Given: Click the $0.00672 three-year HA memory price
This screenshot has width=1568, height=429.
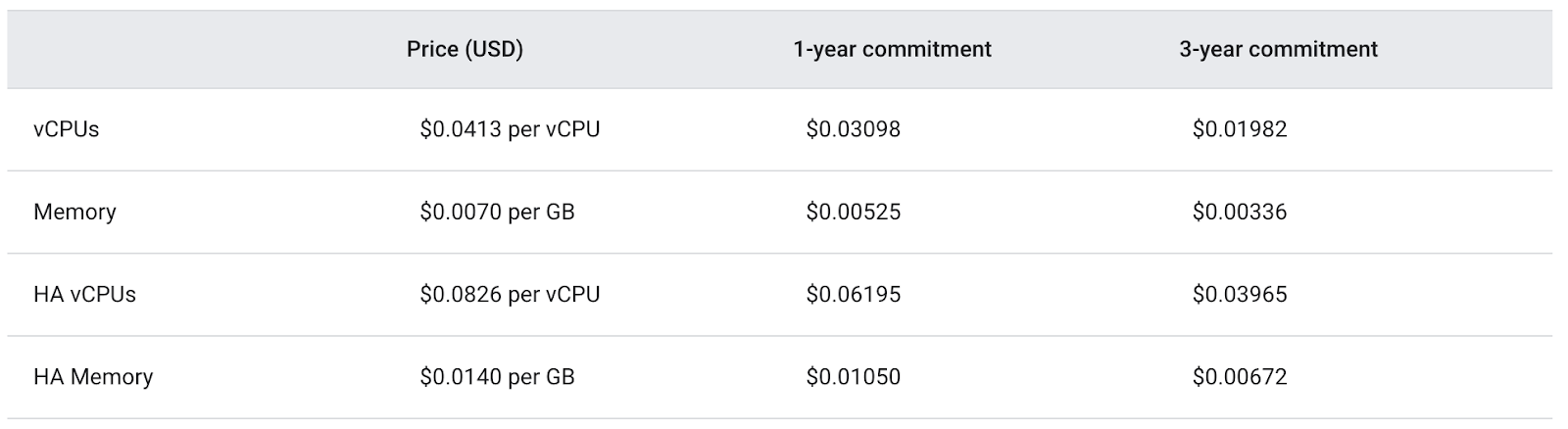Looking at the screenshot, I should pyautogui.click(x=1240, y=376).
